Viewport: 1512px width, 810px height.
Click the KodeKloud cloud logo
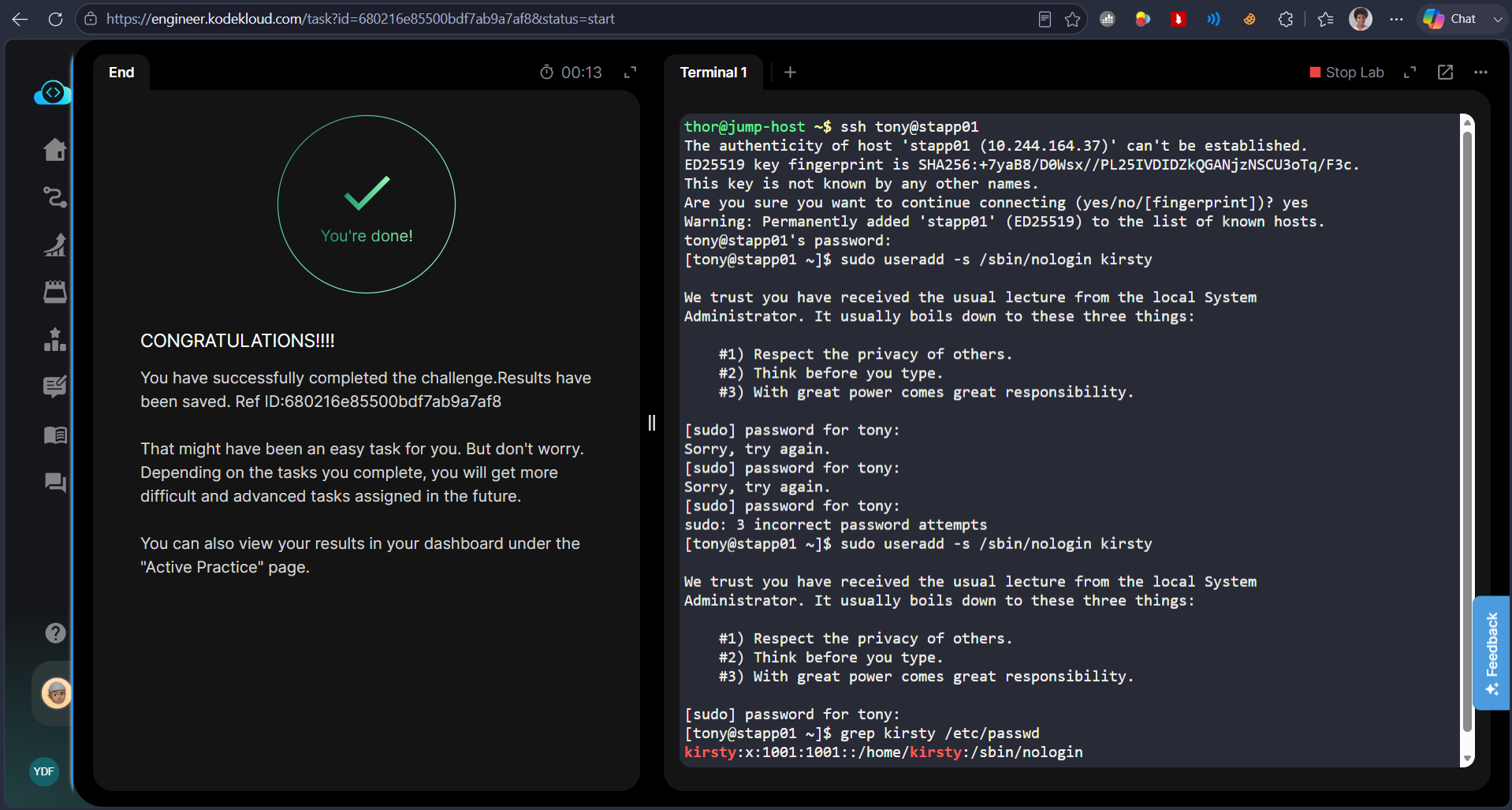click(x=53, y=93)
